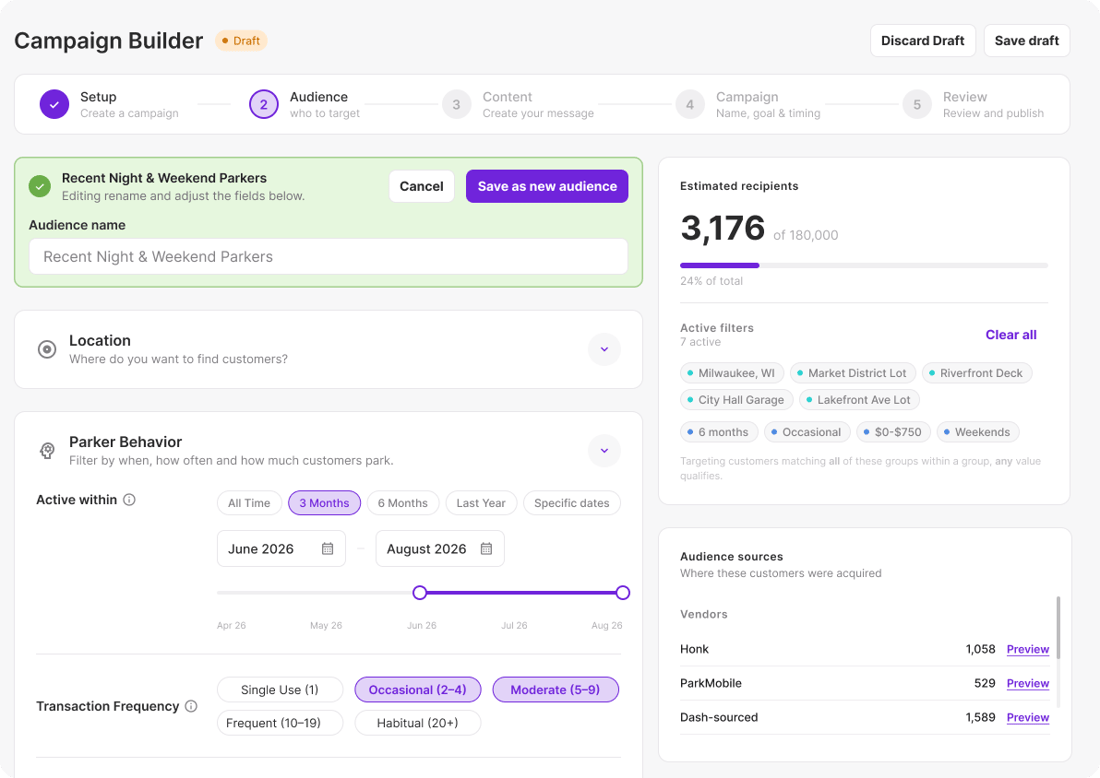
Task: Select the 6 Months filter pill
Action: [x=403, y=503]
